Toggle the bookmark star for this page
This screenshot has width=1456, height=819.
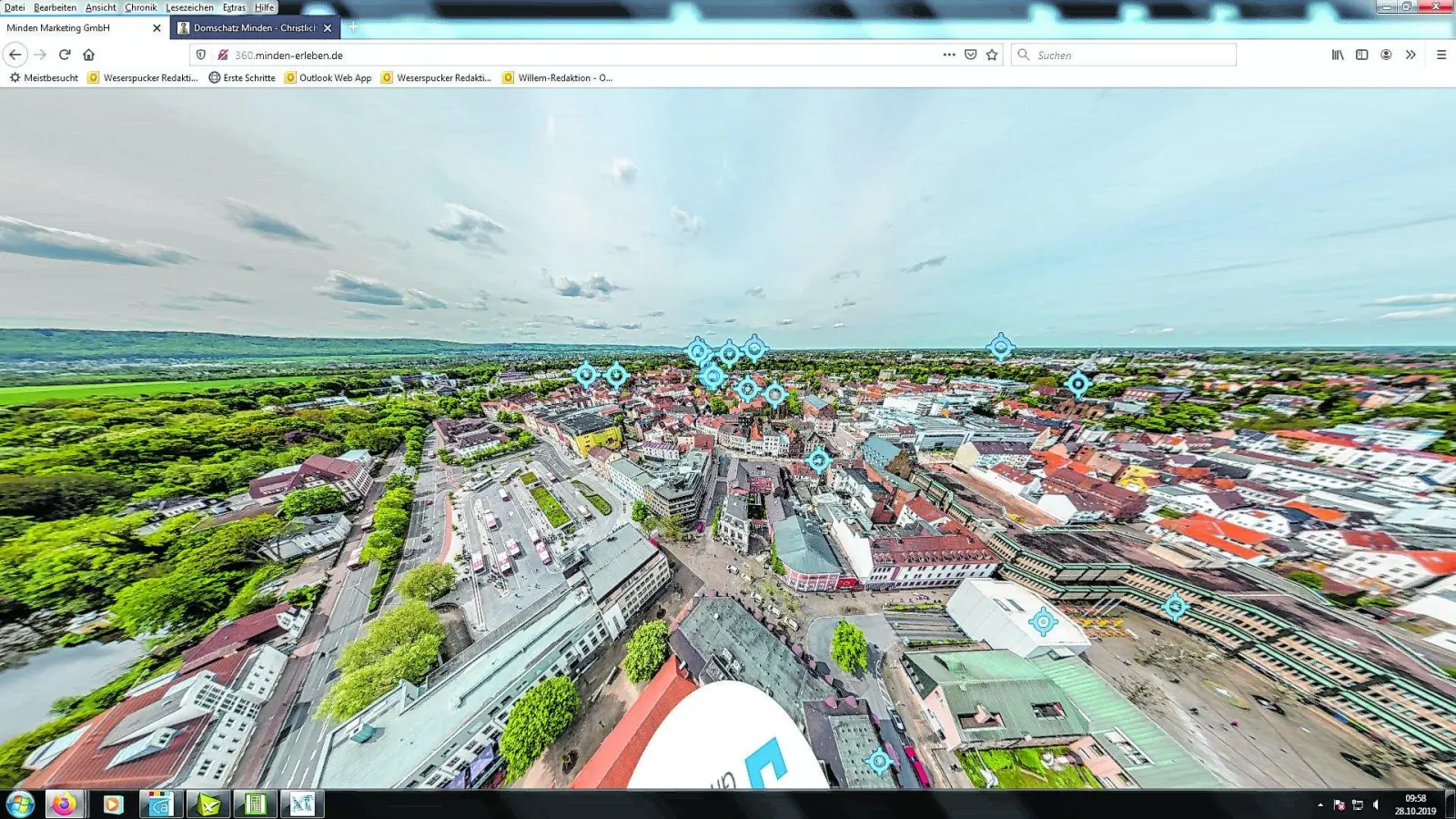991,55
